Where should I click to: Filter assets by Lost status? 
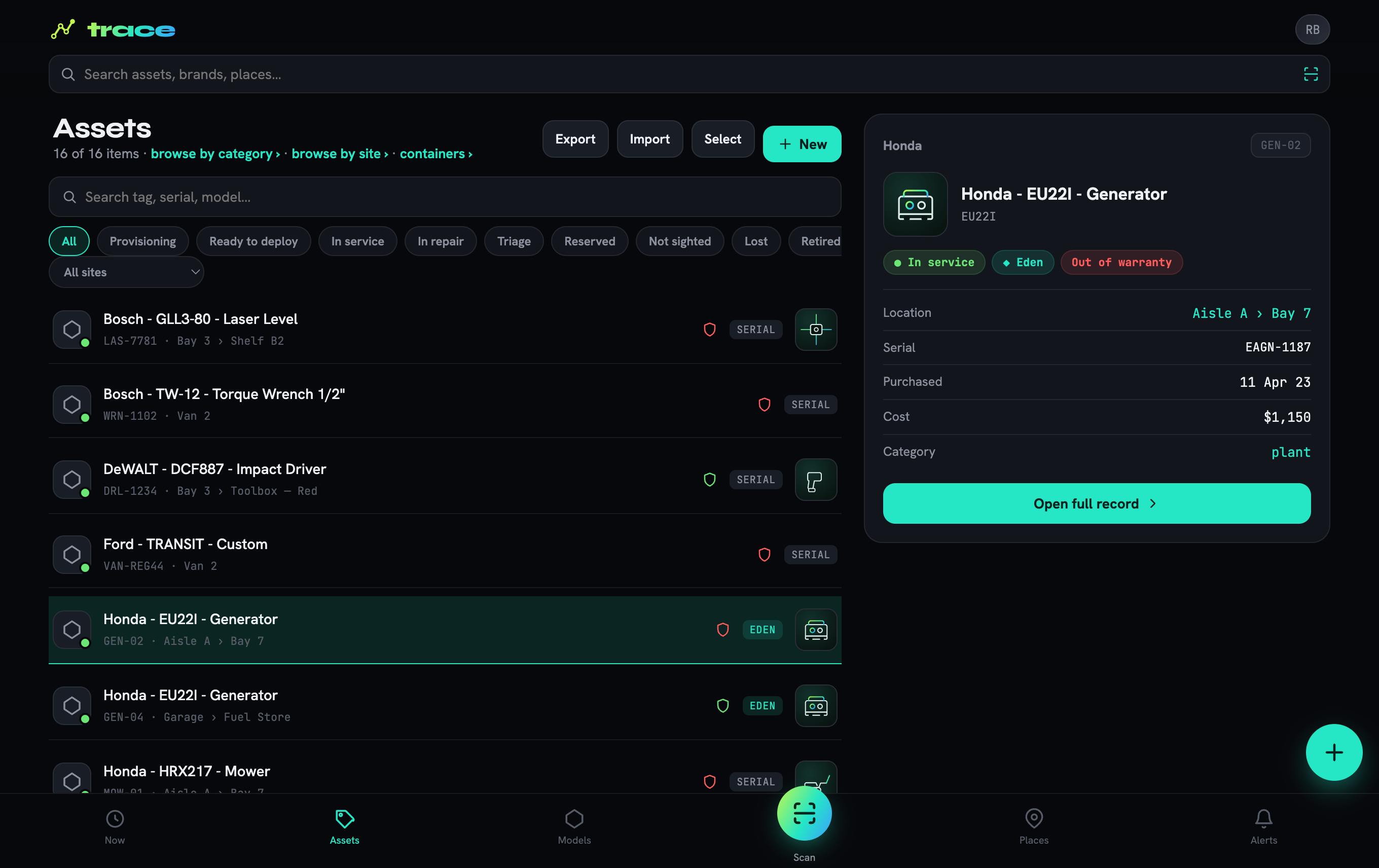756,241
